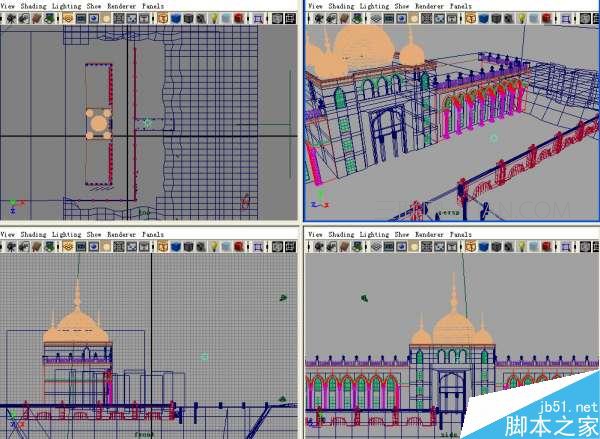Open Shading menu in perspective panel
Screen dimensions: 600x439
point(341,6)
